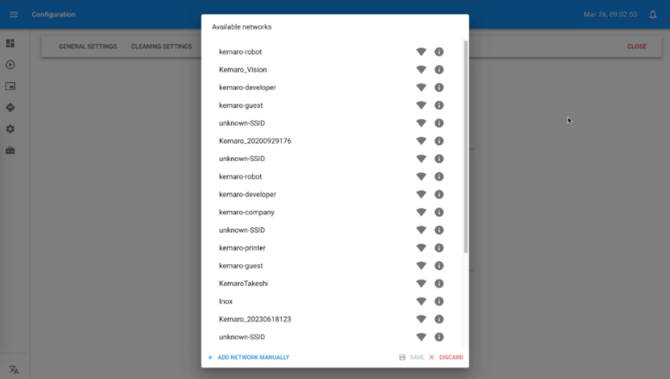Switch to the Cleaning Settings tab
The width and height of the screenshot is (670, 379).
pos(162,47)
